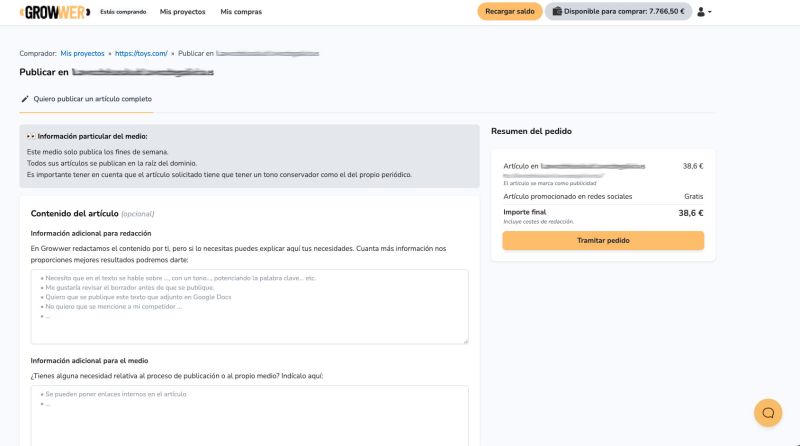Focus the medio information text area
Image resolution: width=800 pixels, height=446 pixels.
(249, 415)
